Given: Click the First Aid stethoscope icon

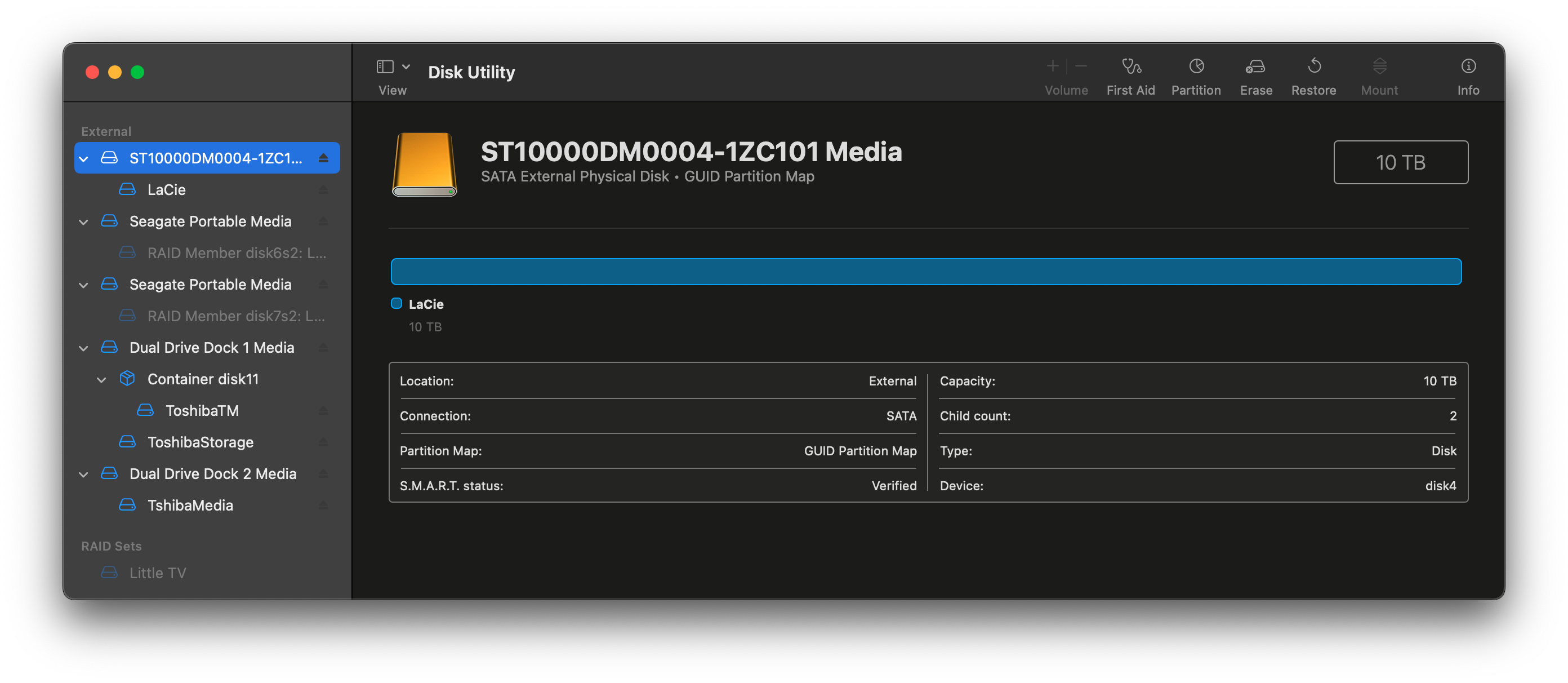Looking at the screenshot, I should [1130, 66].
